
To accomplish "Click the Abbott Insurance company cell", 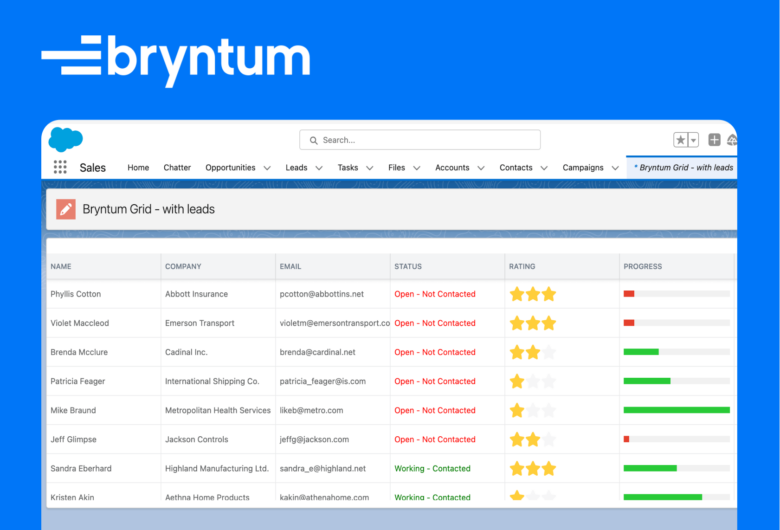I will point(218,294).
